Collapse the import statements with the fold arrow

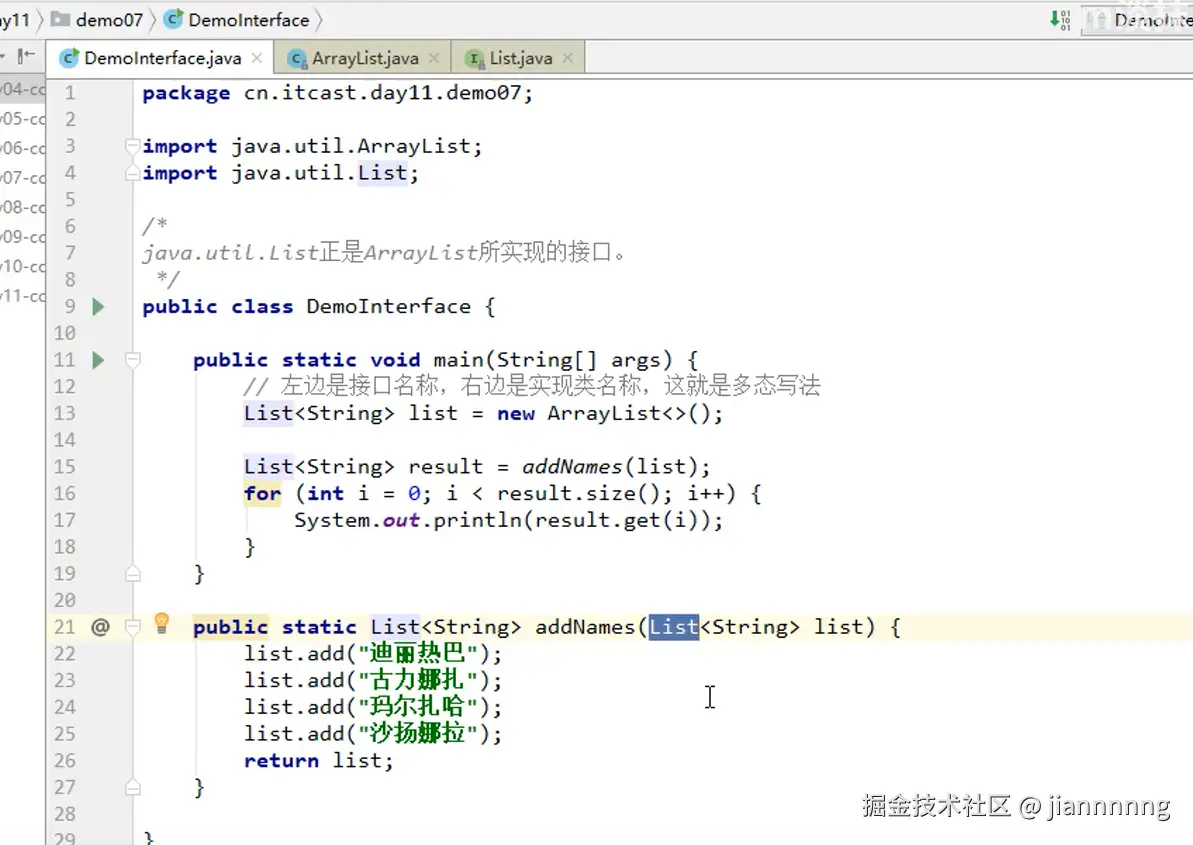pos(131,146)
